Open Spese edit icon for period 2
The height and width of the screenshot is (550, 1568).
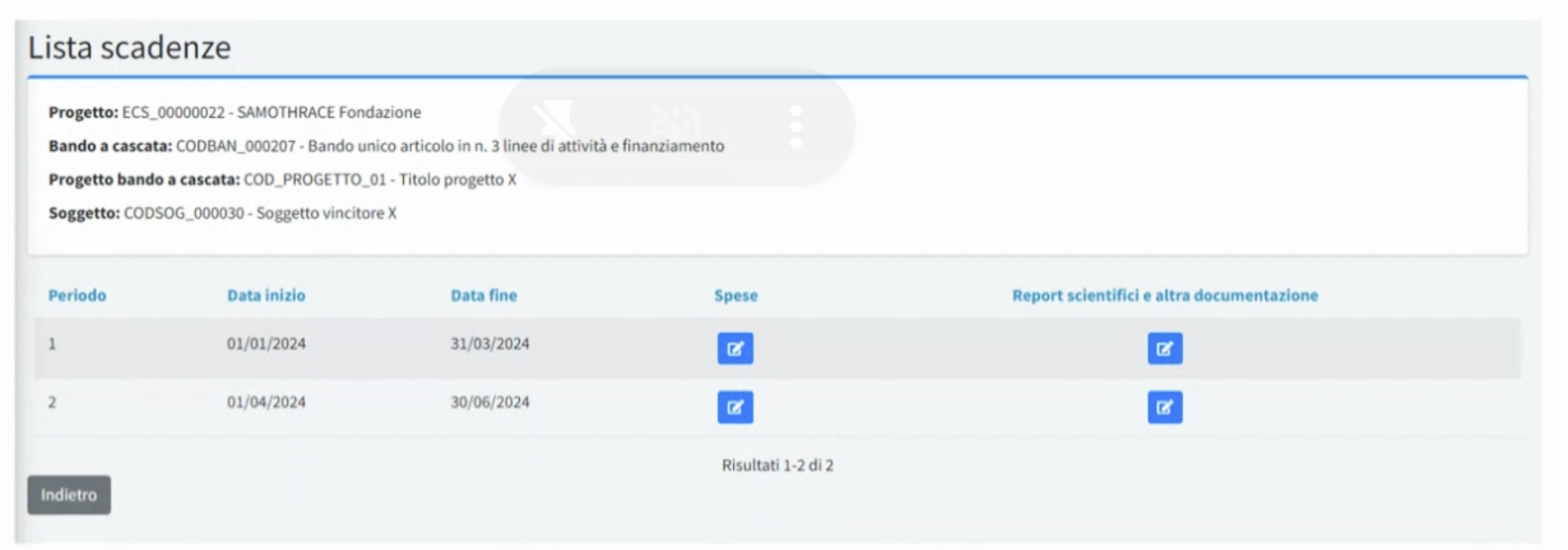coord(735,407)
